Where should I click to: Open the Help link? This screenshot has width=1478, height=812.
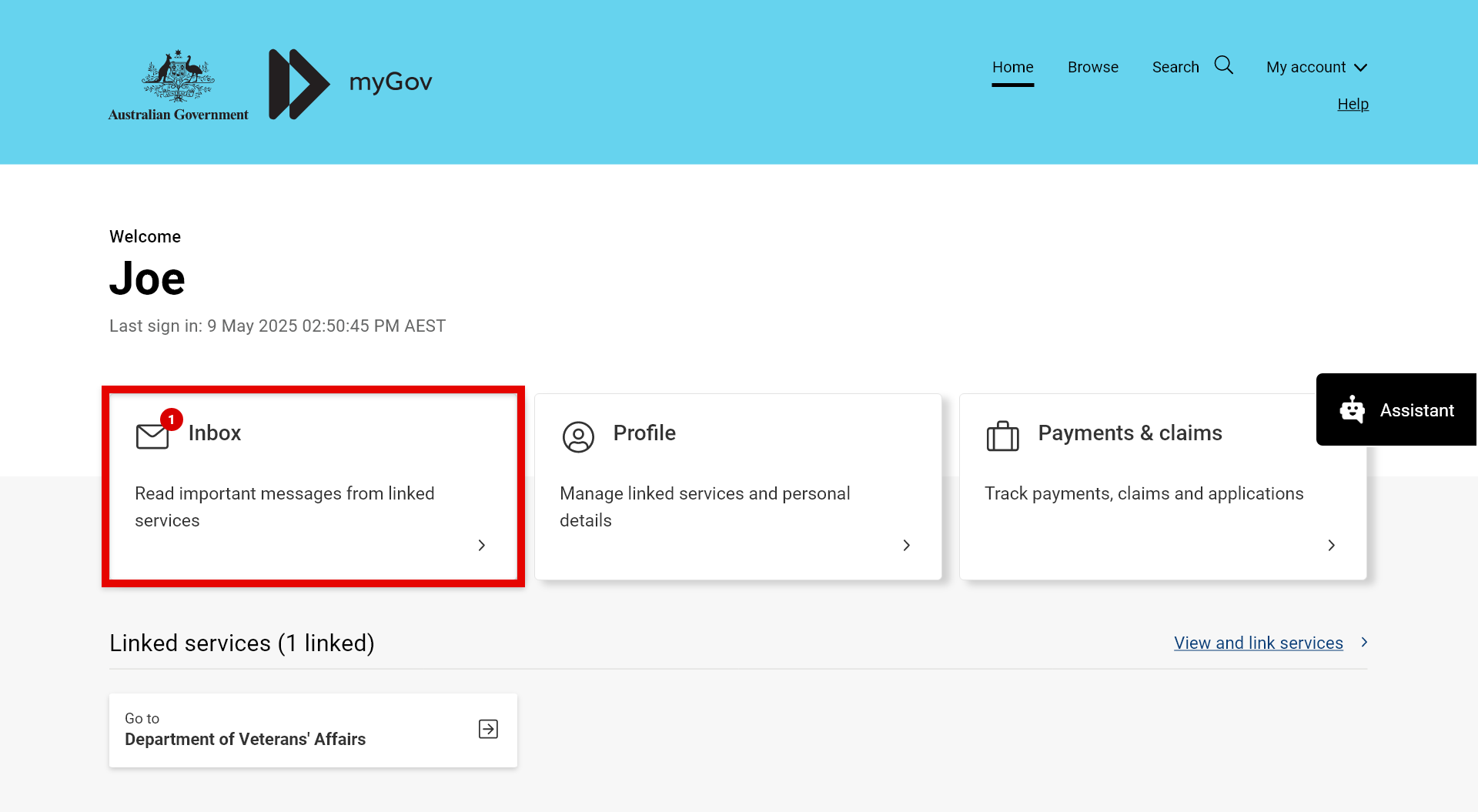pos(1353,104)
